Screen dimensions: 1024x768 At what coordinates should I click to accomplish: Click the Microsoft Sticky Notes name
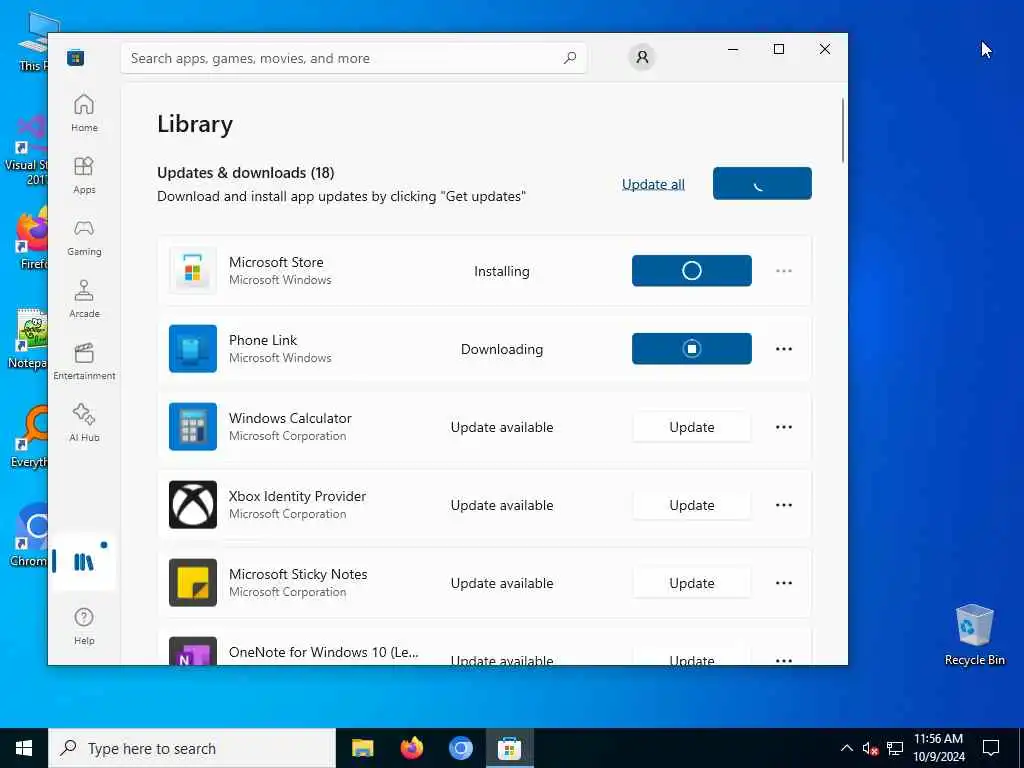tap(298, 574)
